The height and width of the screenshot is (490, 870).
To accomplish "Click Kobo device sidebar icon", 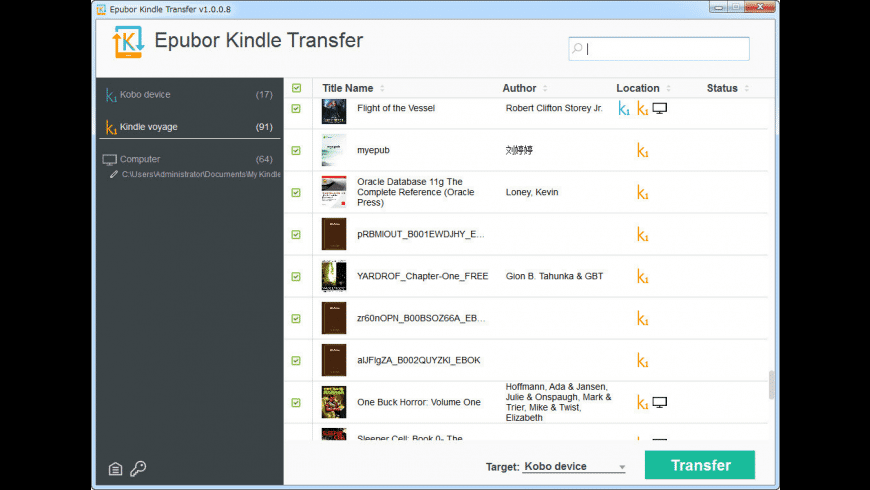I will point(111,95).
